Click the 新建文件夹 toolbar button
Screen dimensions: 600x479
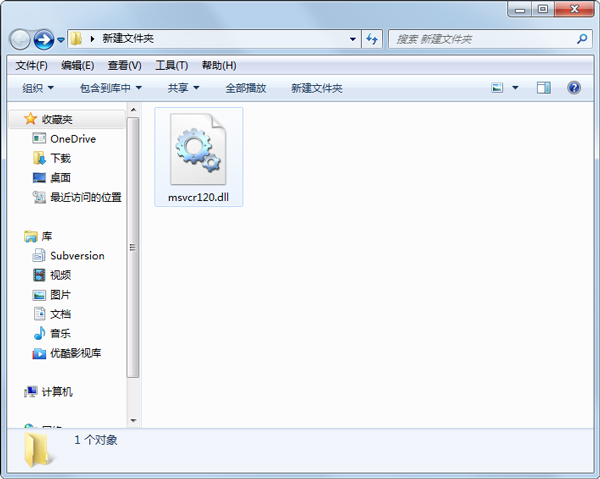coord(316,88)
